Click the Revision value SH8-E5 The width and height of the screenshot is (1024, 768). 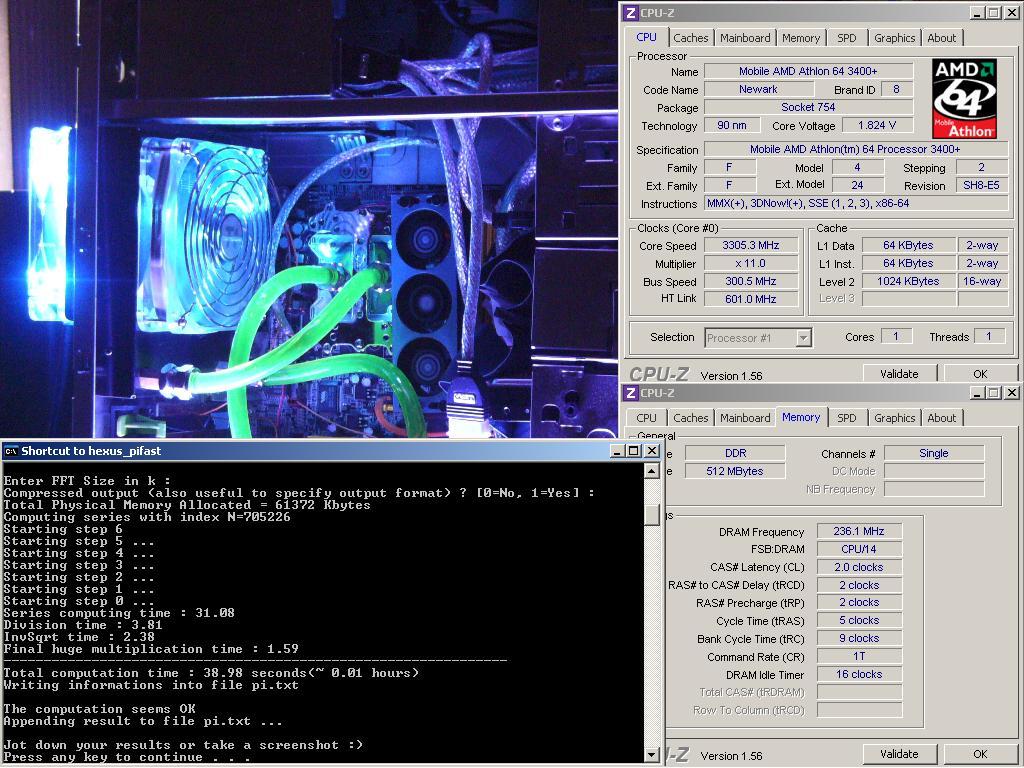(x=982, y=185)
